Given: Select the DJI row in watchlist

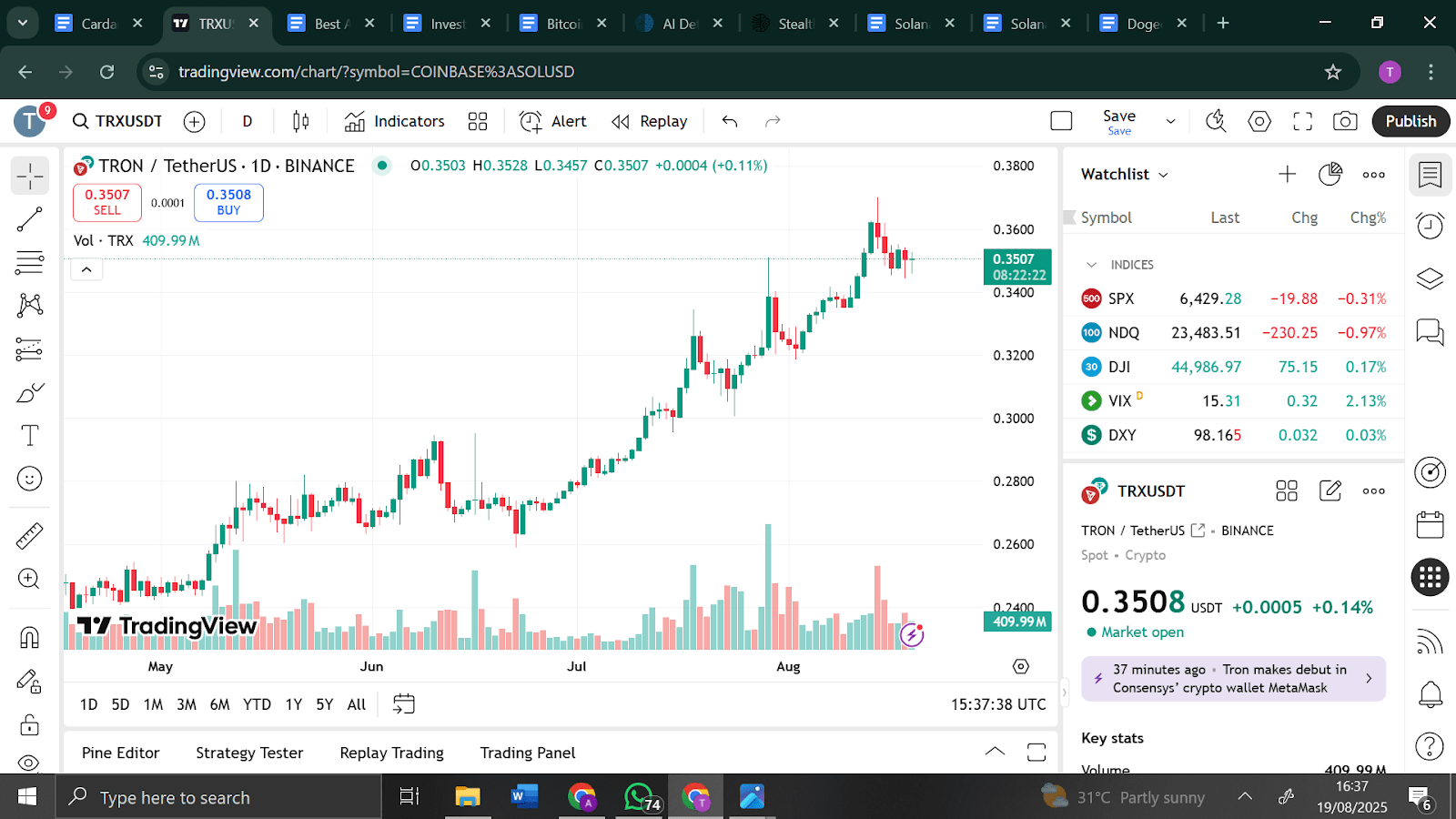Looking at the screenshot, I should (1234, 367).
